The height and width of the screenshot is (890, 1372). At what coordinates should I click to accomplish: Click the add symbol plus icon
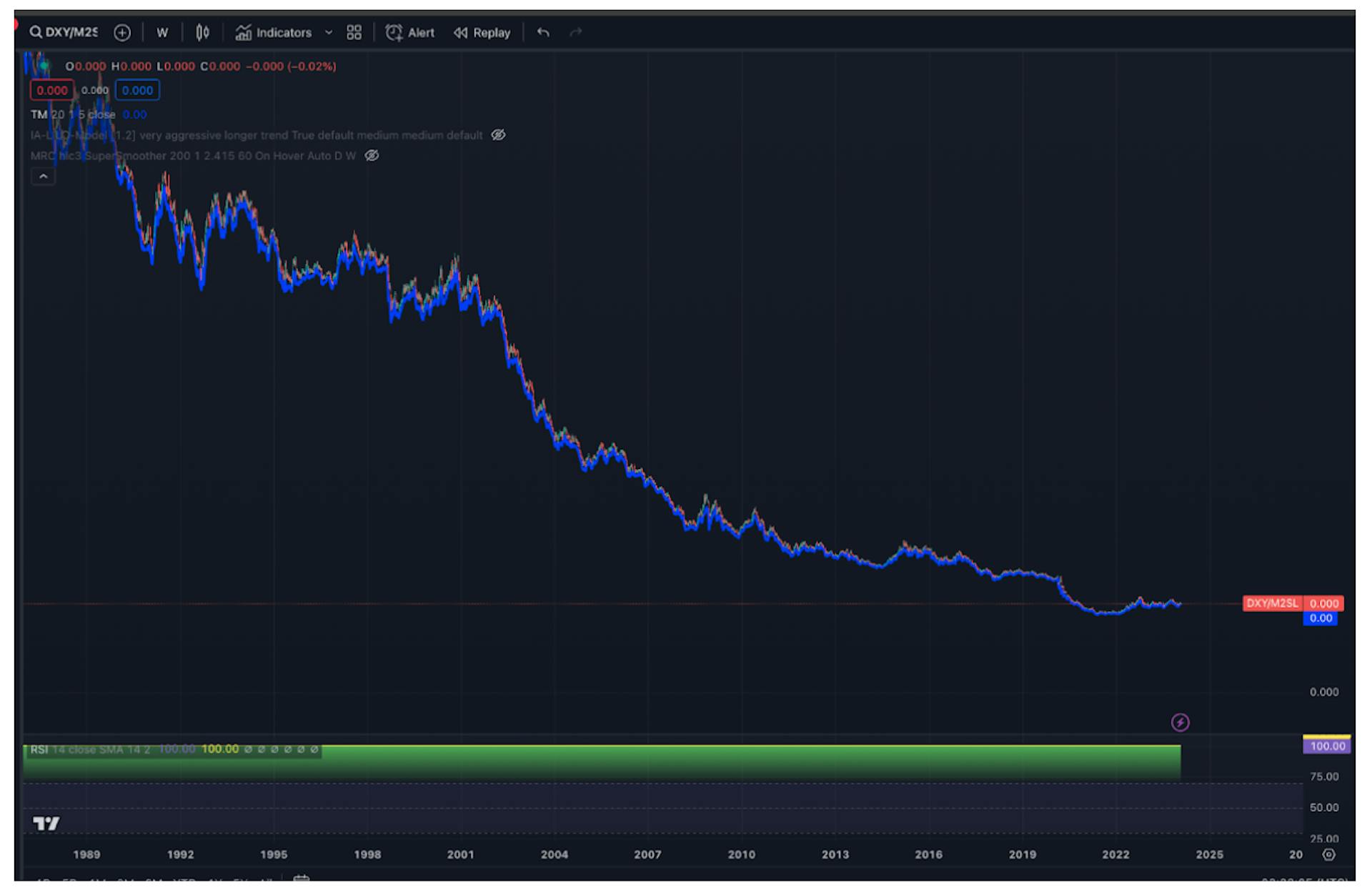point(122,32)
